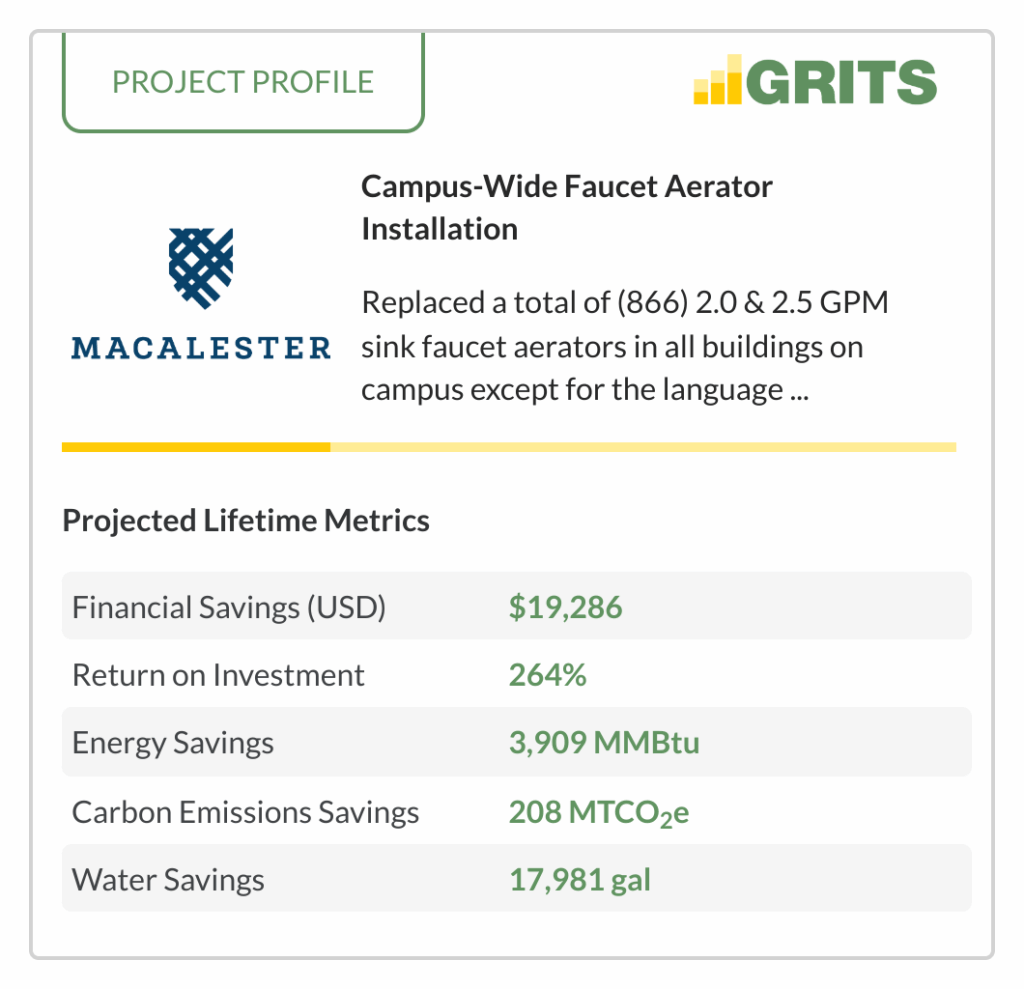Viewport: 1024px width, 989px height.
Task: Select the 208 MTCO2e value
Action: pos(599,814)
